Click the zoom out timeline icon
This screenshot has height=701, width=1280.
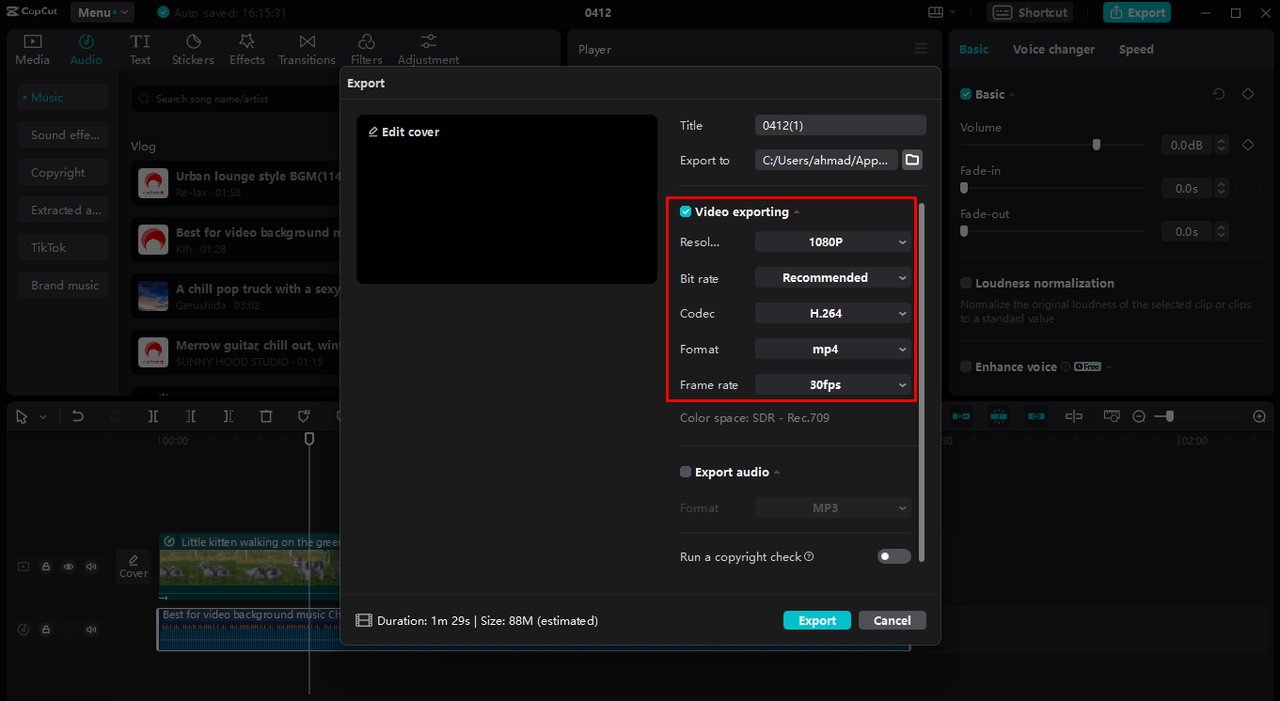(x=1139, y=416)
